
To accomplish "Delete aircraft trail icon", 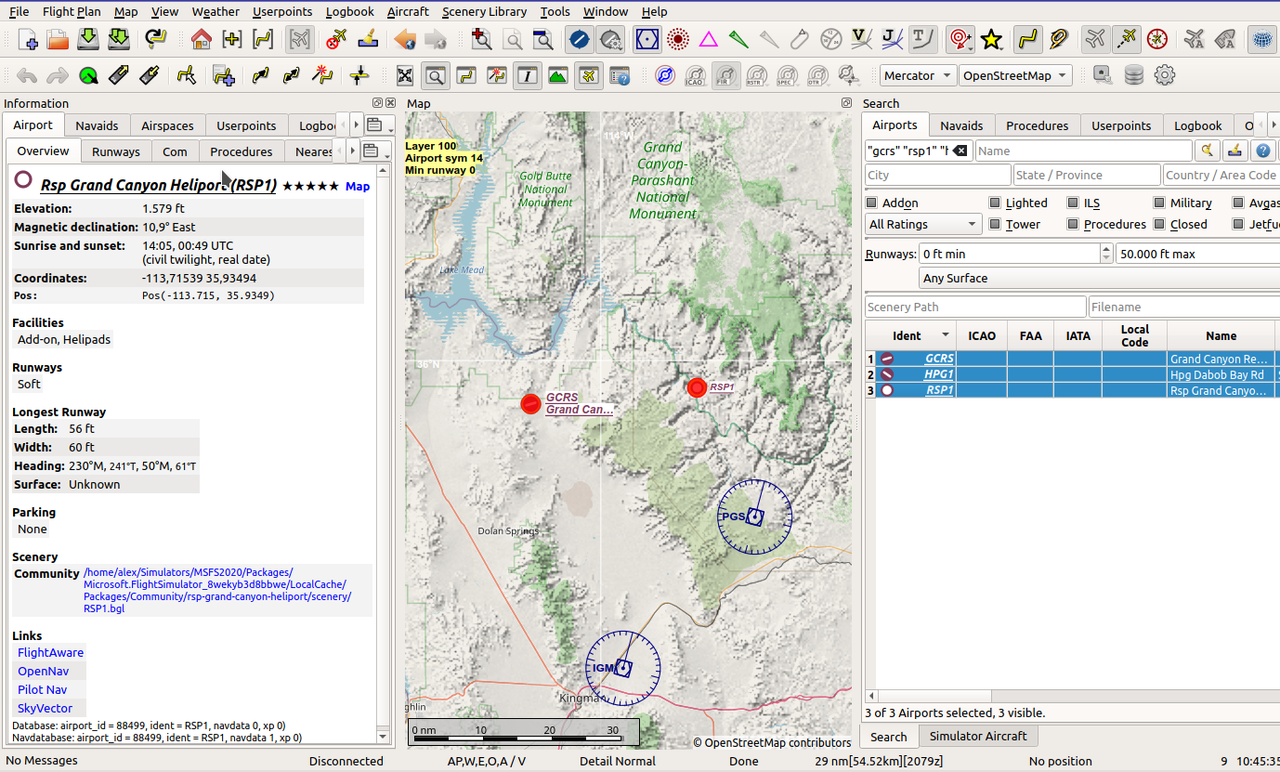I will click(337, 40).
